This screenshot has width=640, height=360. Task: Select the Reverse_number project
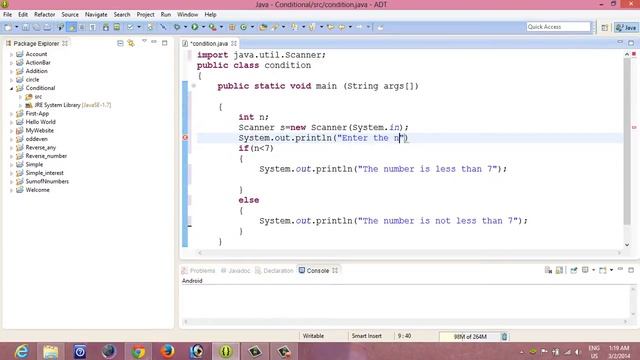(x=46, y=156)
